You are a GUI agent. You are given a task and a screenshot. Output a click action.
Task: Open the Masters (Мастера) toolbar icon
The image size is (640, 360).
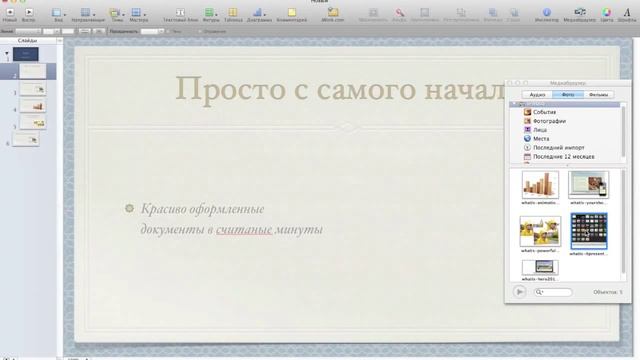pos(136,13)
